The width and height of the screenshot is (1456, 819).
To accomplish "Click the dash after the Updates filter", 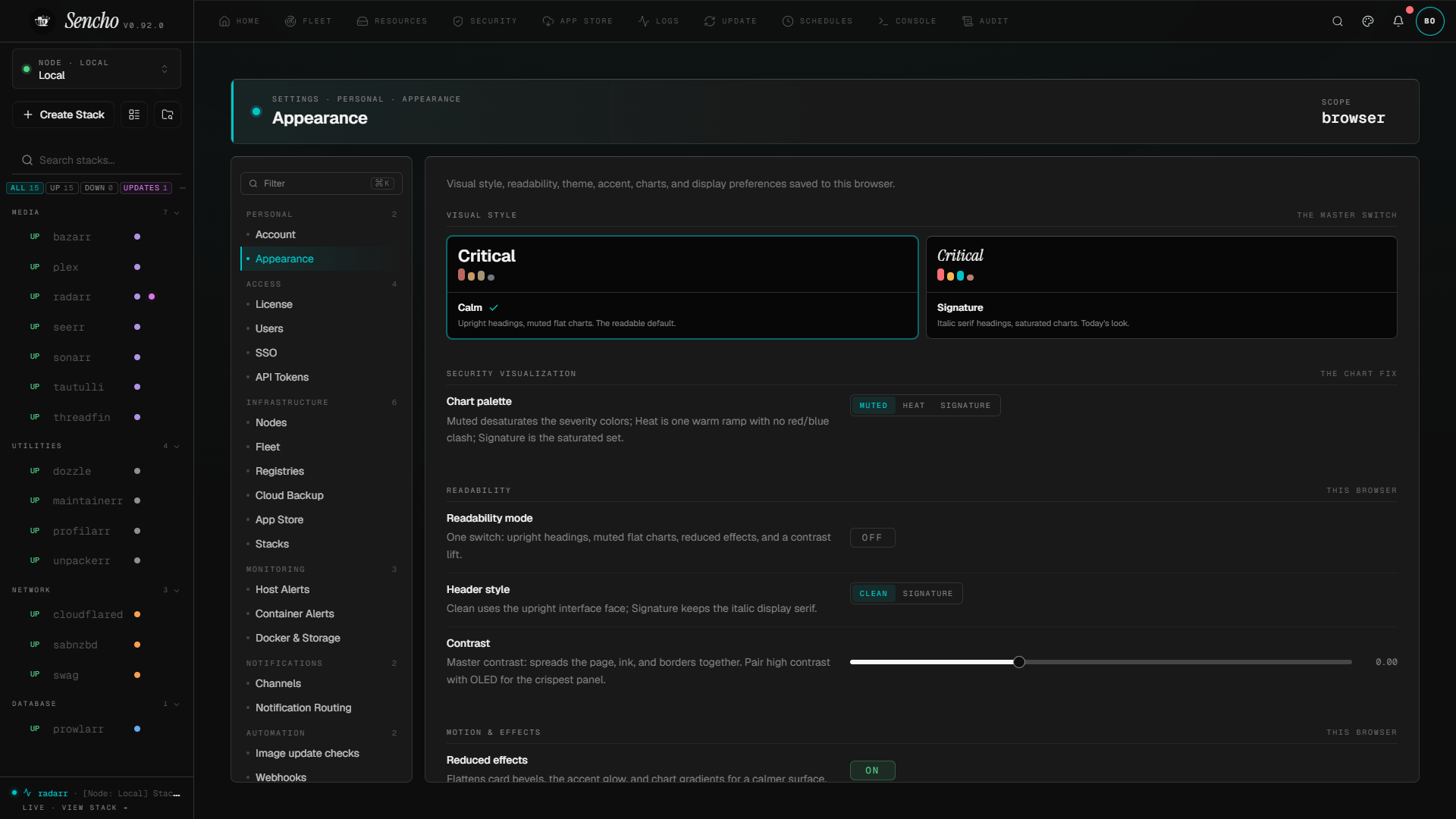I will click(x=183, y=188).
